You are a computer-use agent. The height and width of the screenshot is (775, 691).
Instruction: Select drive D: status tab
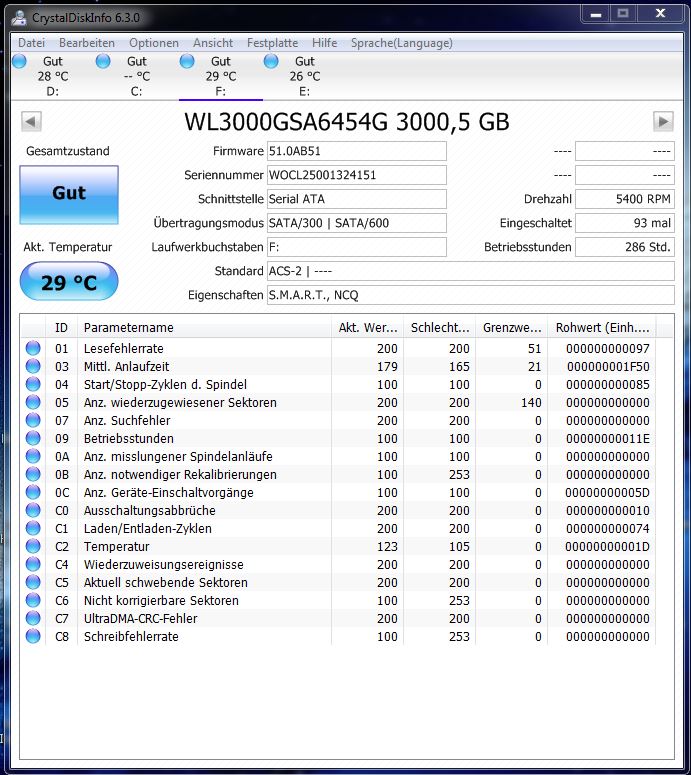[52, 76]
